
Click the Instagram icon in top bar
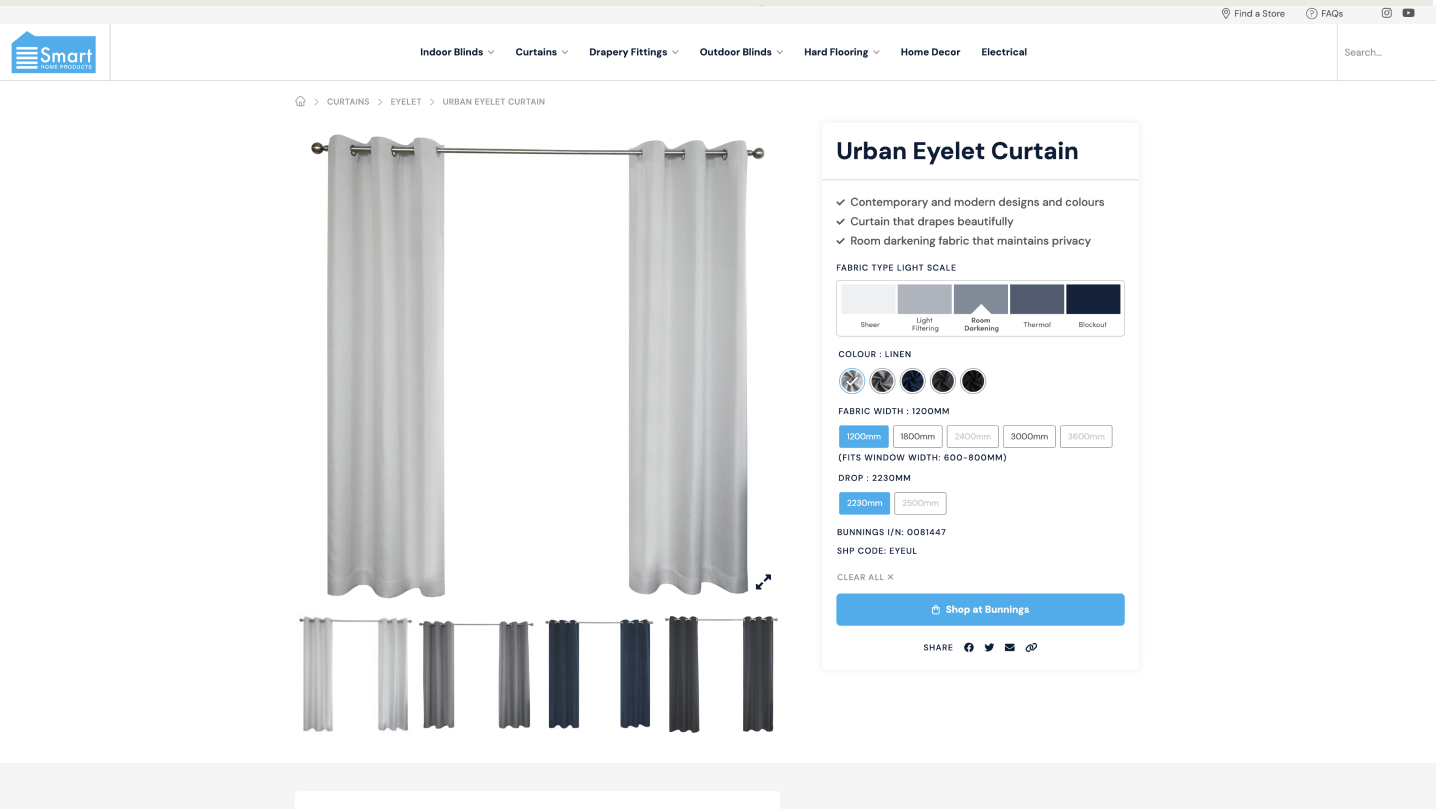click(x=1386, y=13)
